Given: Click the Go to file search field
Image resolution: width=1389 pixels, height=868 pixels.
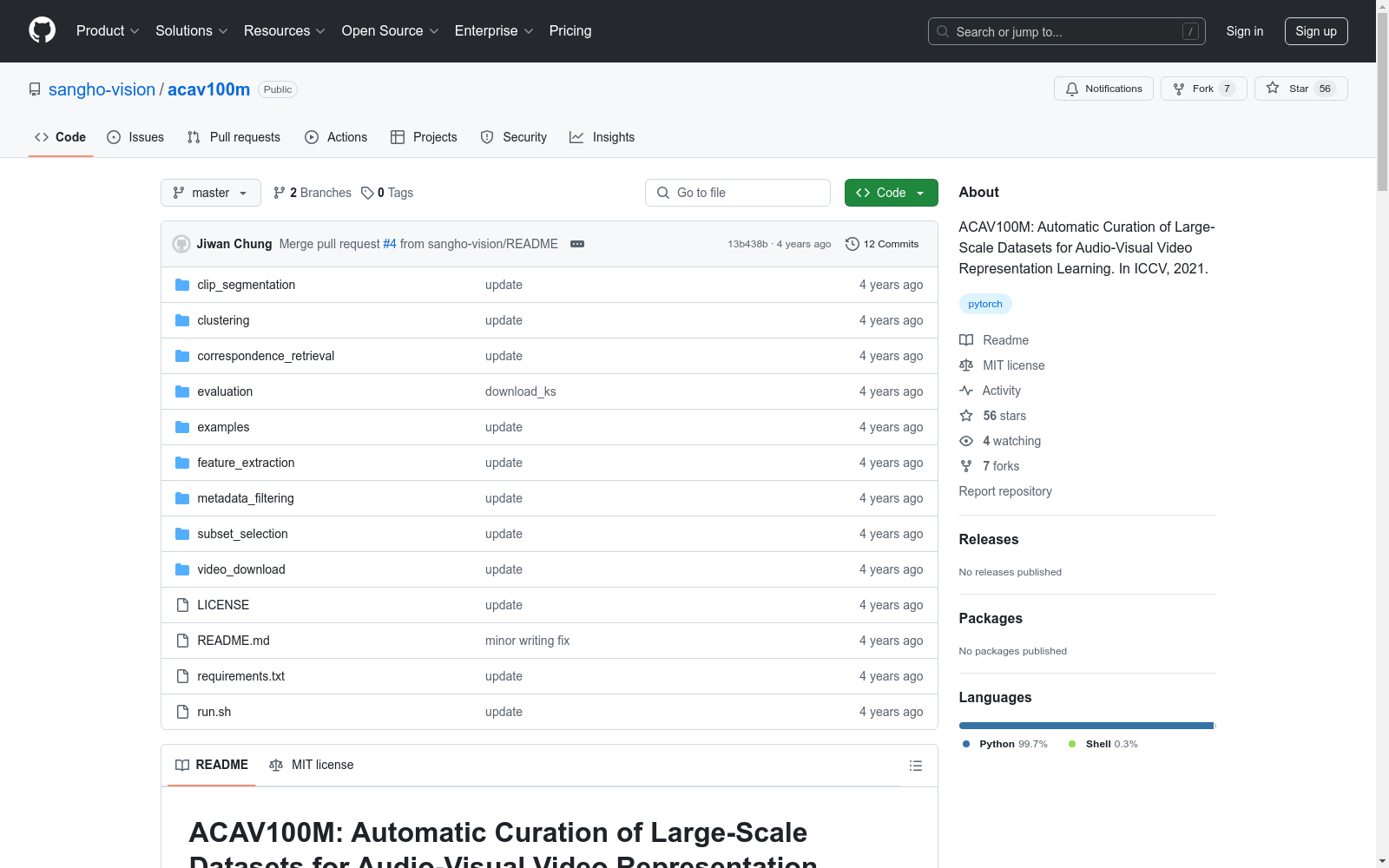Looking at the screenshot, I should tap(738, 193).
